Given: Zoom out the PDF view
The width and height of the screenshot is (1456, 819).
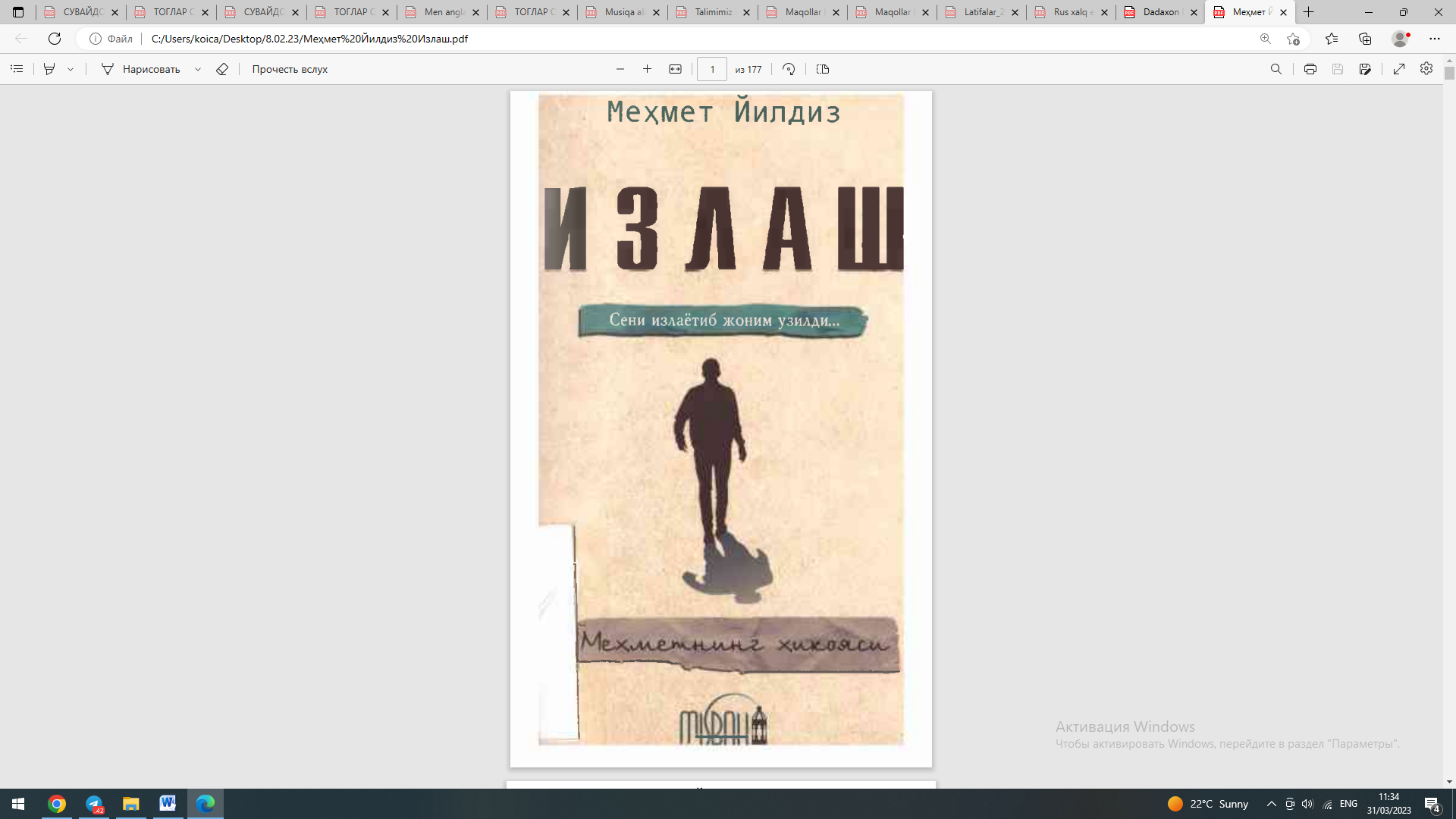Looking at the screenshot, I should coord(620,68).
